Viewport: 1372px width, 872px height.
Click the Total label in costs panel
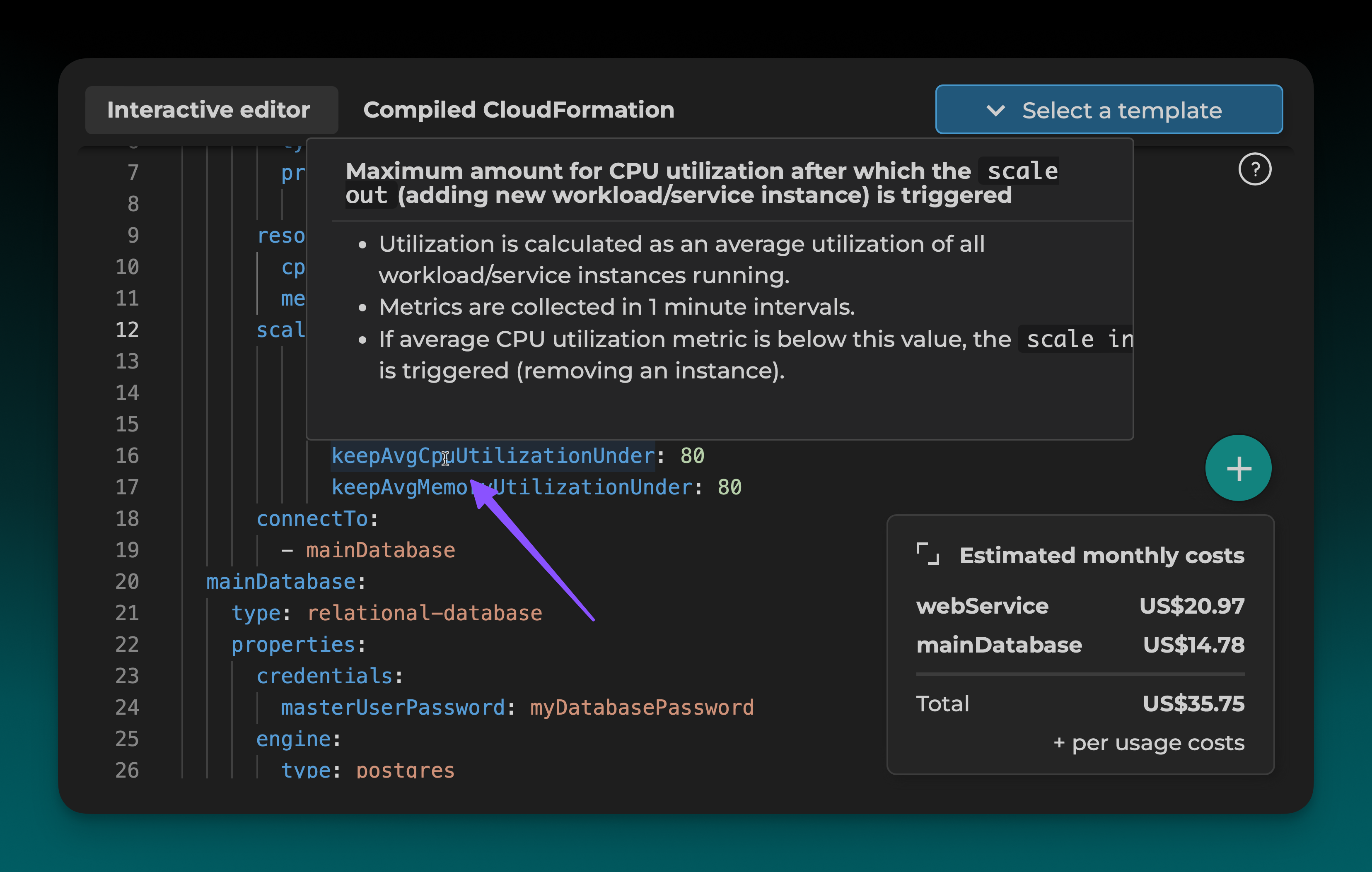pos(942,704)
